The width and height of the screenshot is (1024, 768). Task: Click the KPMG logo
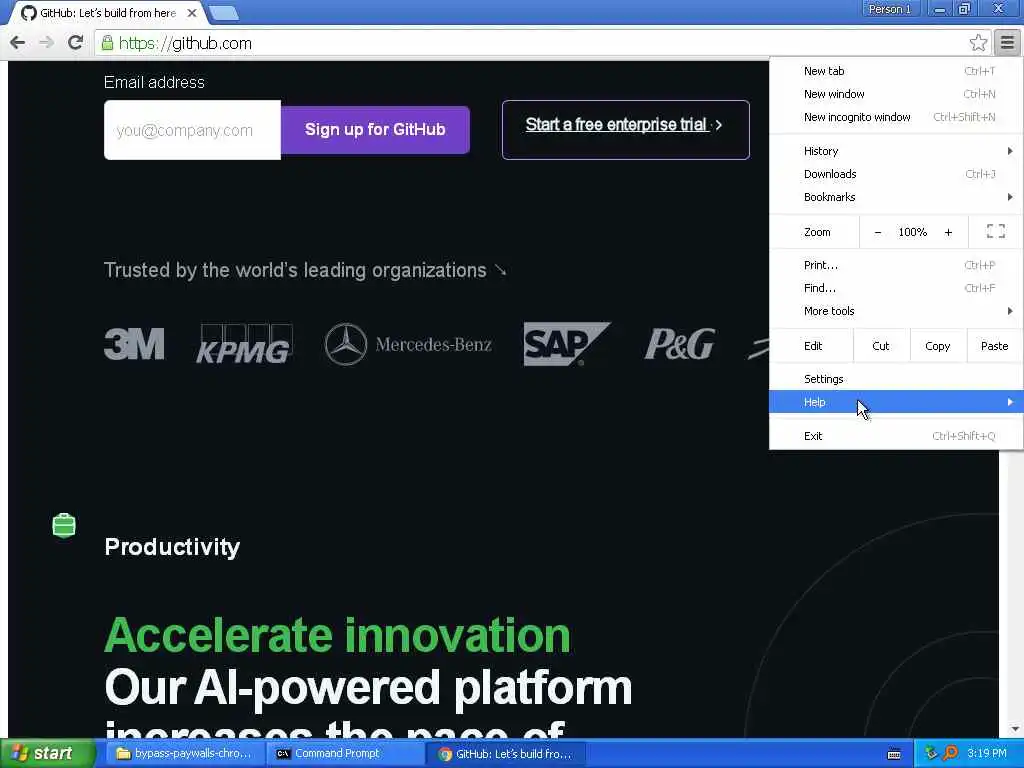[244, 344]
